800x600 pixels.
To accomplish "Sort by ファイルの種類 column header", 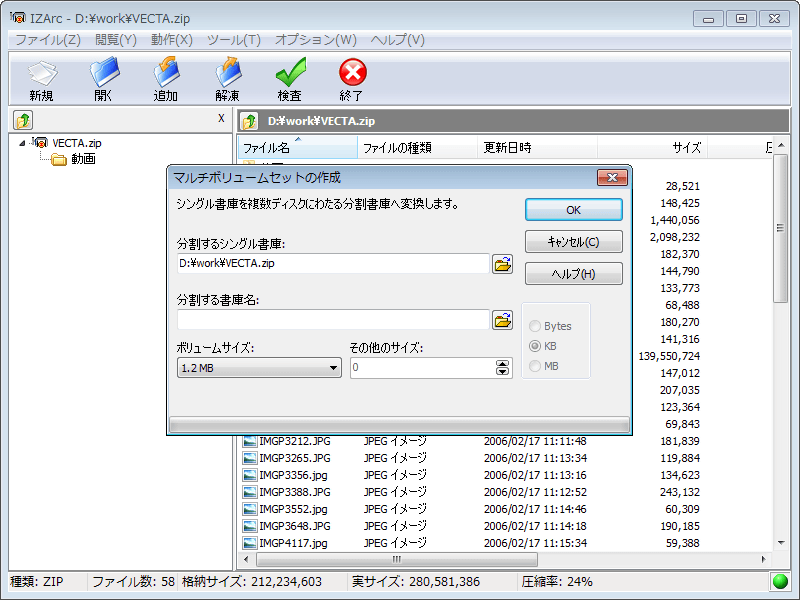I will click(417, 148).
